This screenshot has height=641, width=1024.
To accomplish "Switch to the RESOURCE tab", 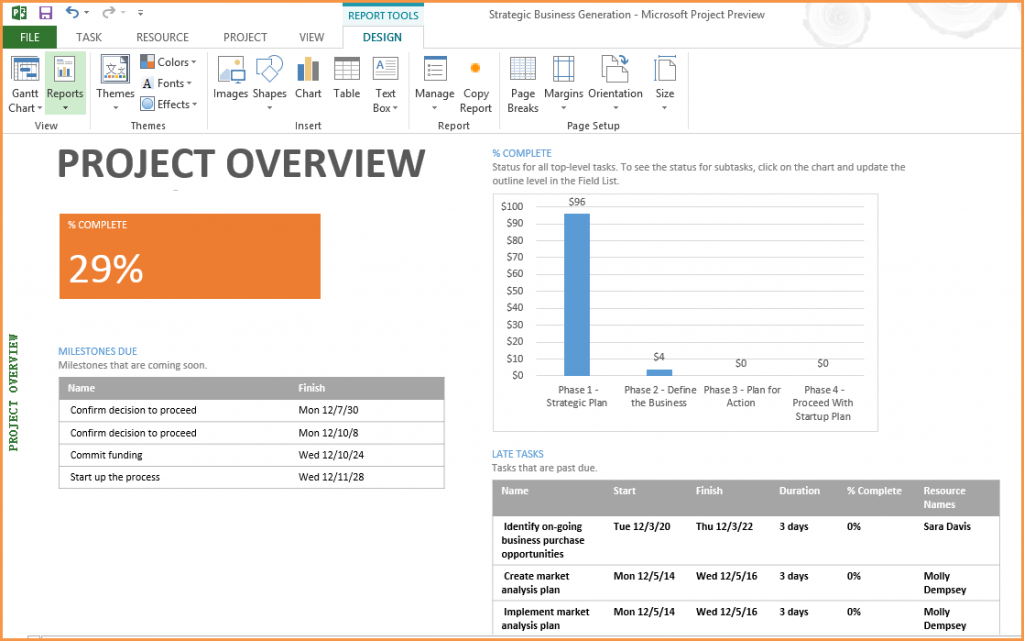I will pyautogui.click(x=162, y=37).
